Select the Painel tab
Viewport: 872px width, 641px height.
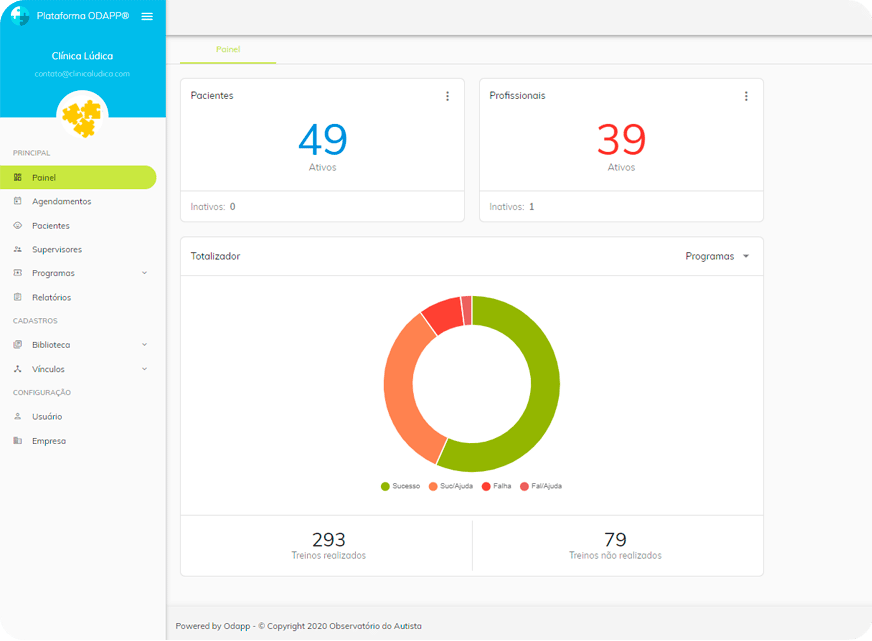(x=228, y=49)
